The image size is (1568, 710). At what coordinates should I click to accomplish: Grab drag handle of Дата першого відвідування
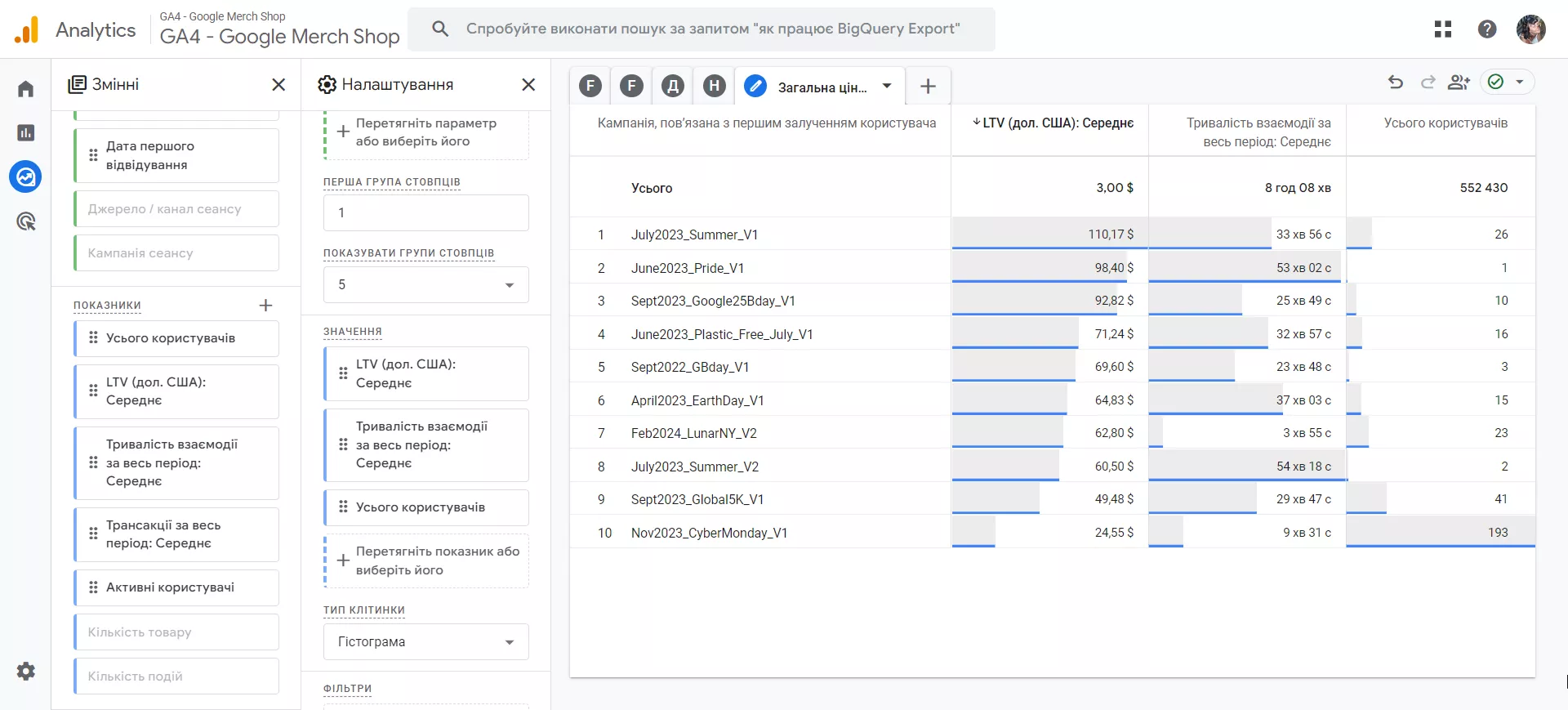[93, 155]
